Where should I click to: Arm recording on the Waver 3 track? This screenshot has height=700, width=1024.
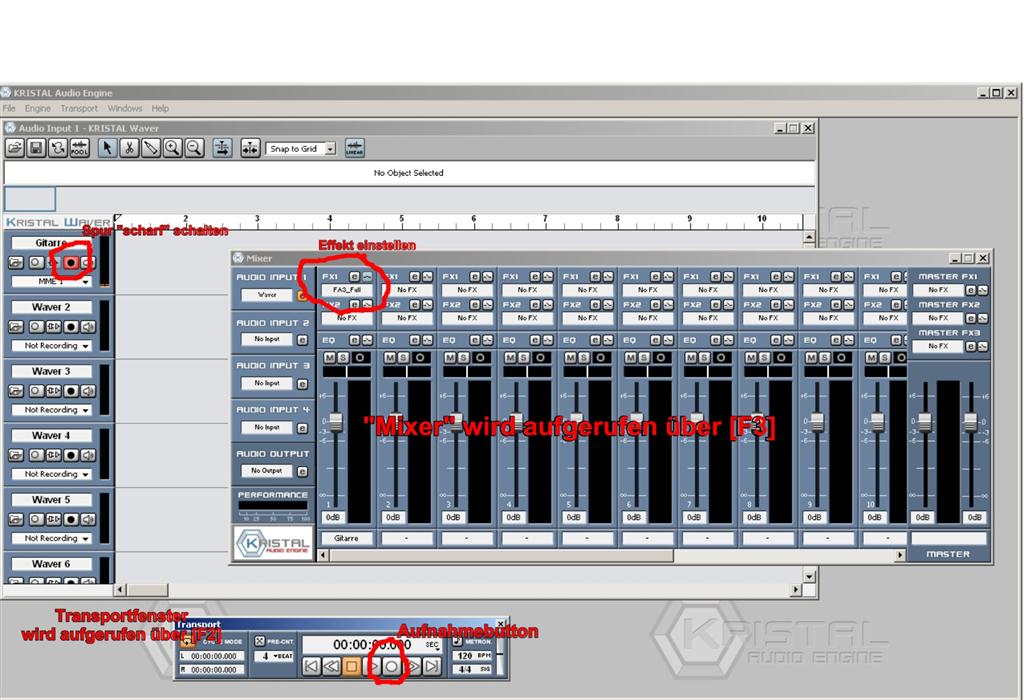[x=71, y=391]
